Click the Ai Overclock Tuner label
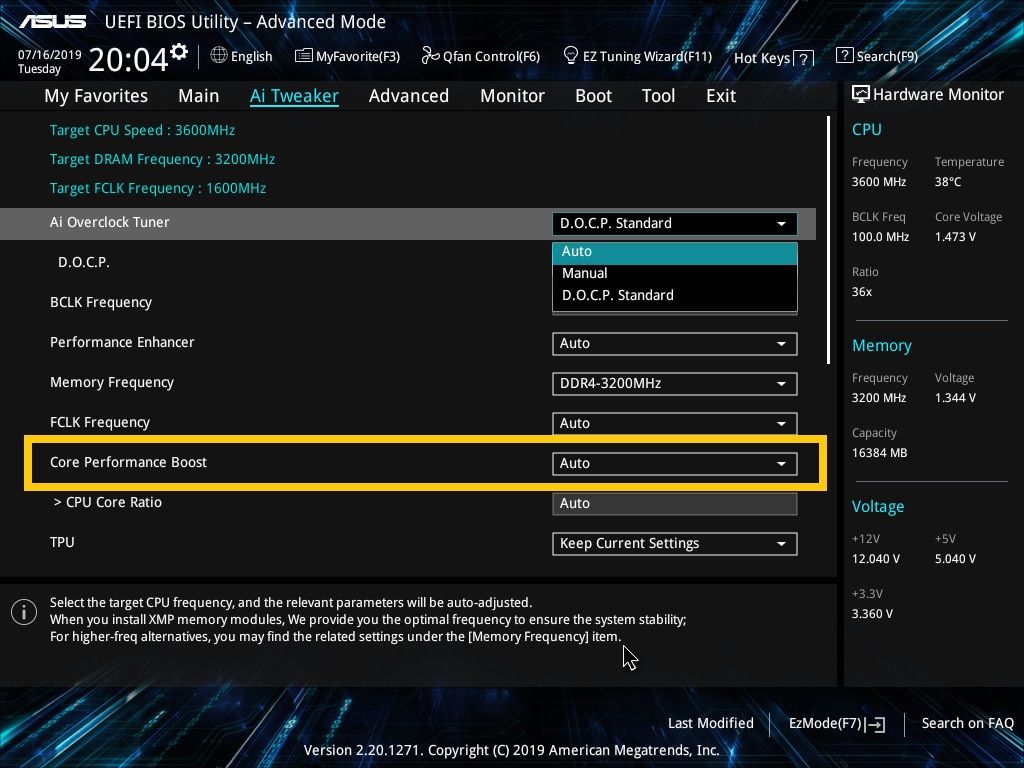 110,222
